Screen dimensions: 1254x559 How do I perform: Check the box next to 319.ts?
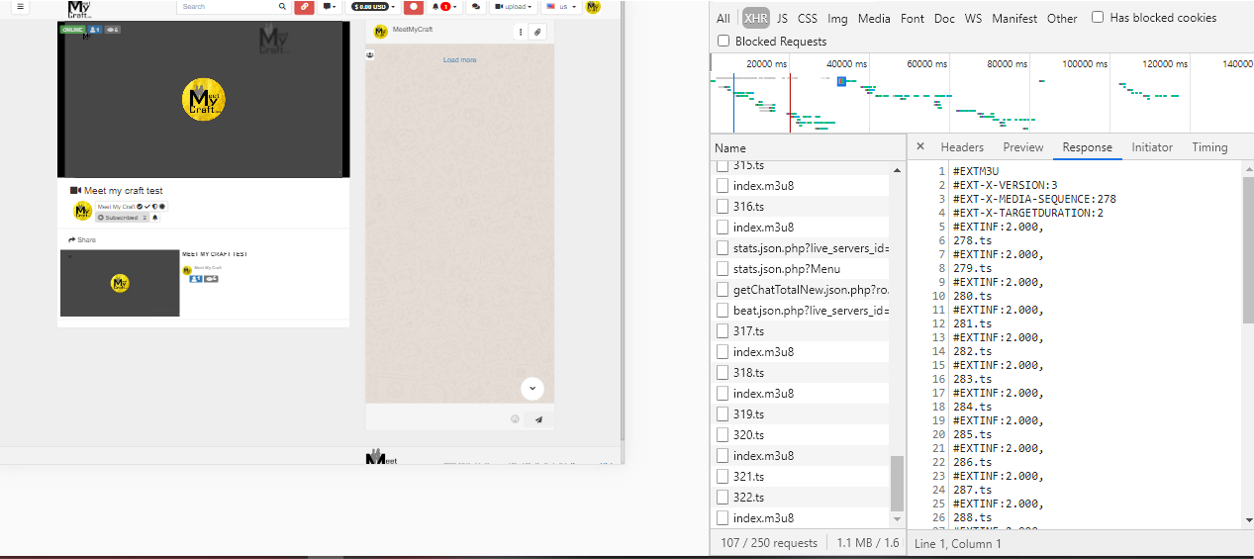point(723,414)
